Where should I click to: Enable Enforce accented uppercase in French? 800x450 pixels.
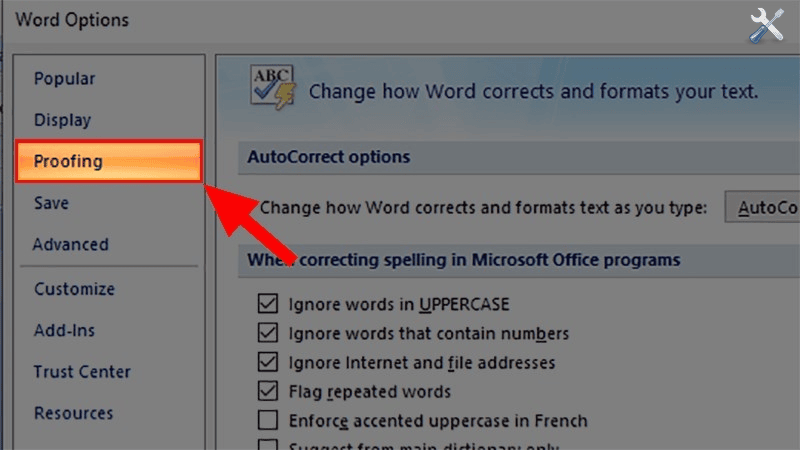(268, 420)
